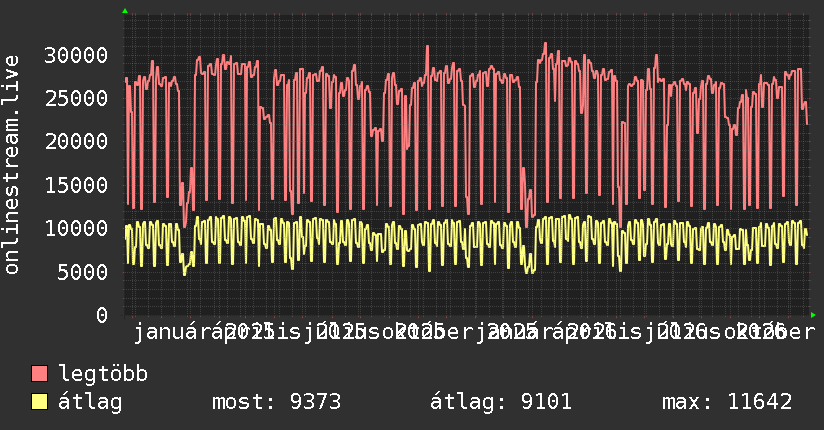
Task: Click the 15000 y-axis label
Action: (x=76, y=185)
